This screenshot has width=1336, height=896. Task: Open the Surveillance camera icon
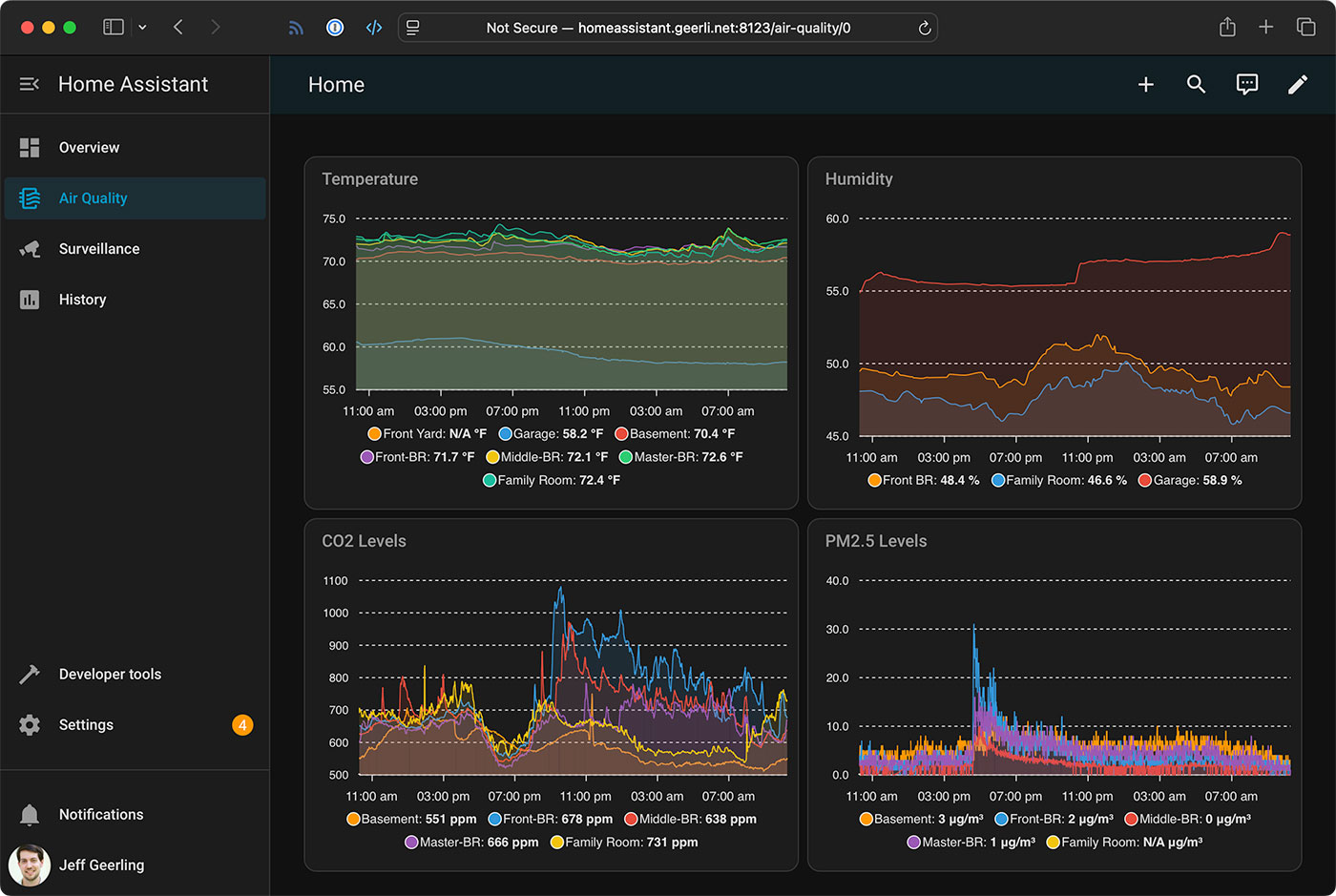30,249
